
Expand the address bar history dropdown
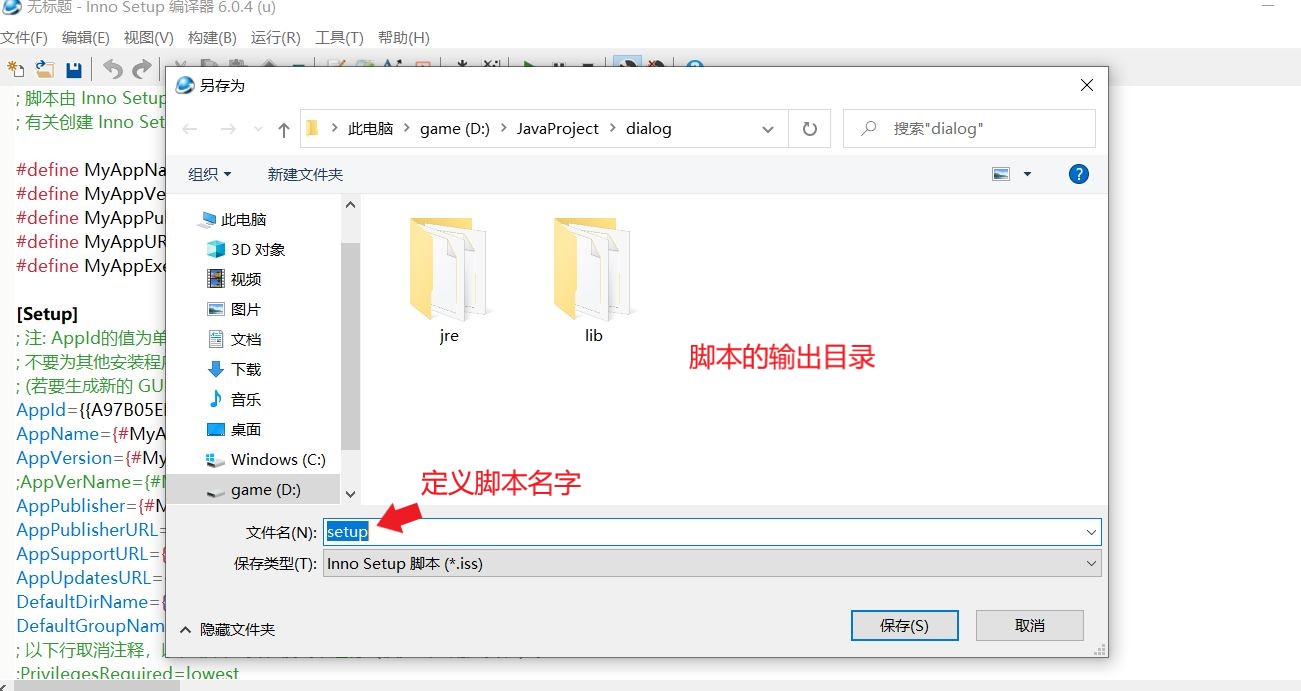[768, 129]
